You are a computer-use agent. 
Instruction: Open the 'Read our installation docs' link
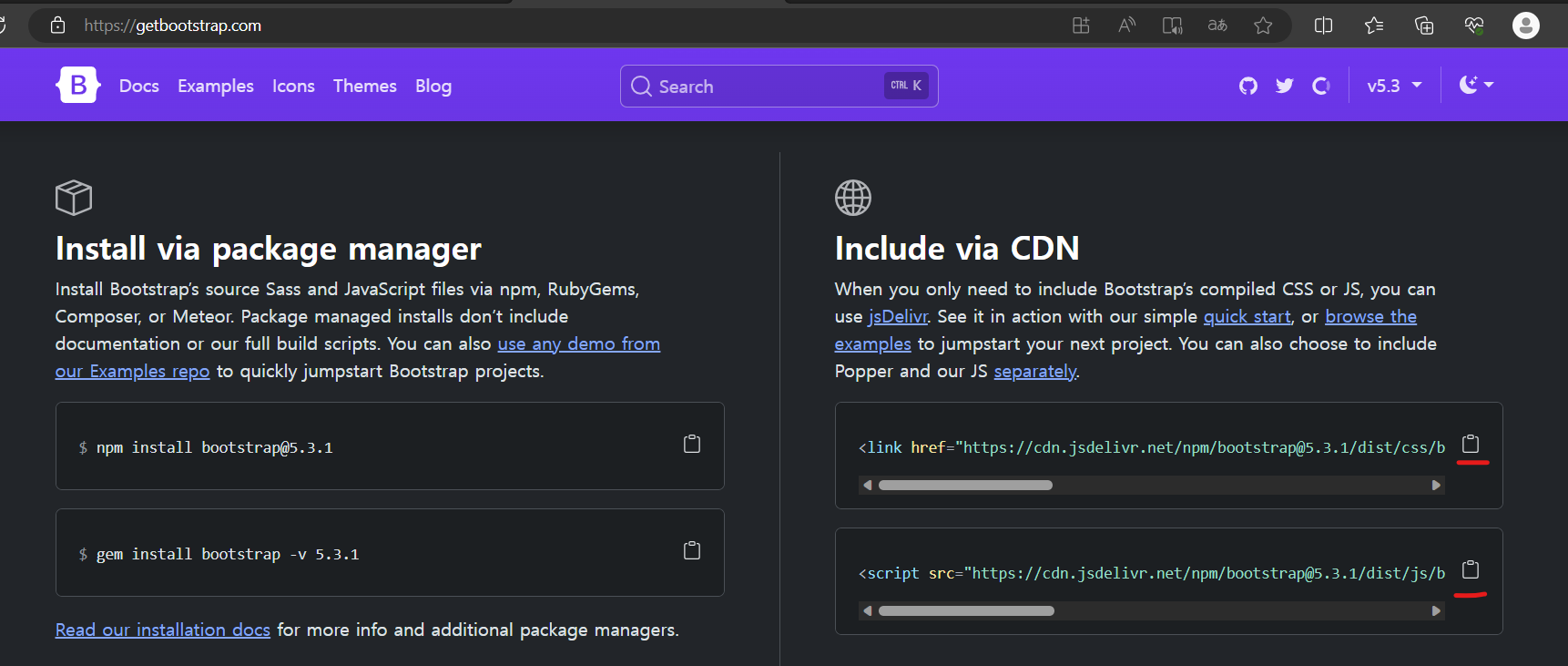coord(163,630)
